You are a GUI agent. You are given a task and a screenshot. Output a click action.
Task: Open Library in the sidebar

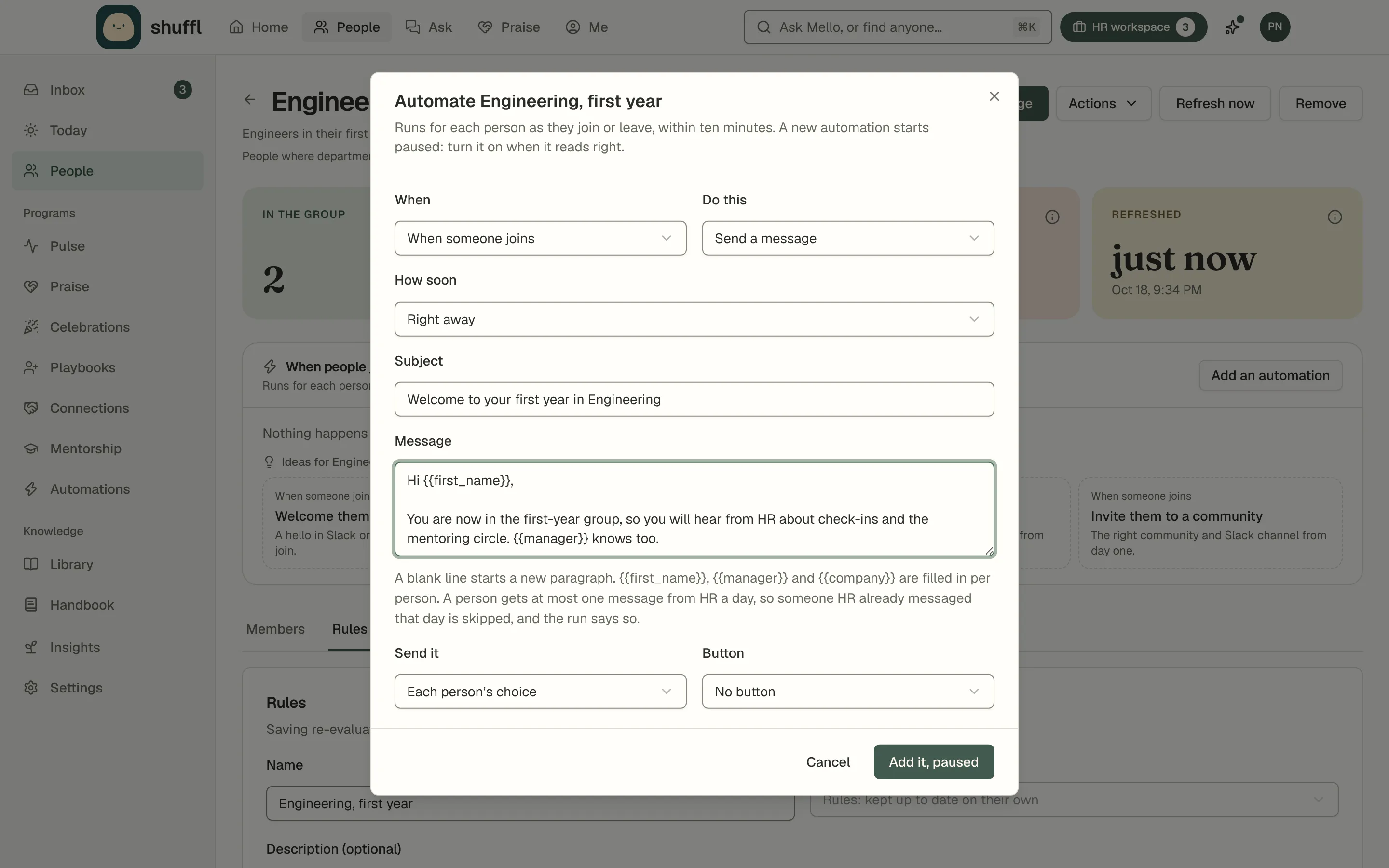click(x=108, y=564)
